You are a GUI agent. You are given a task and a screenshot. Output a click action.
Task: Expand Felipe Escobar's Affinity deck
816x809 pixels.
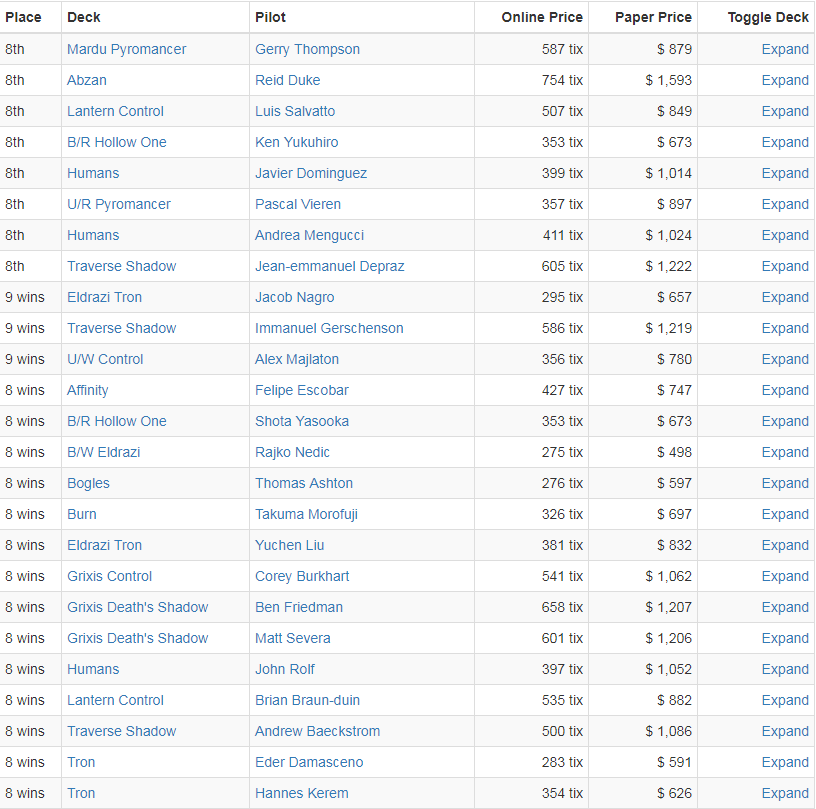click(785, 390)
